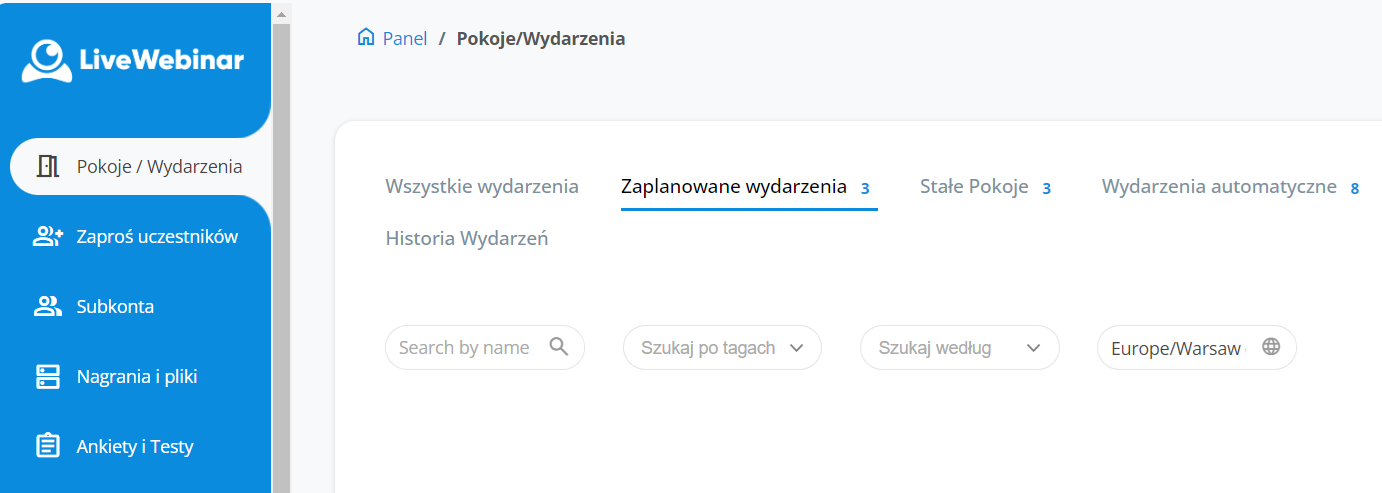Click the storage icon for Nagrania i pliki
This screenshot has height=493, width=1382.
pos(48,377)
